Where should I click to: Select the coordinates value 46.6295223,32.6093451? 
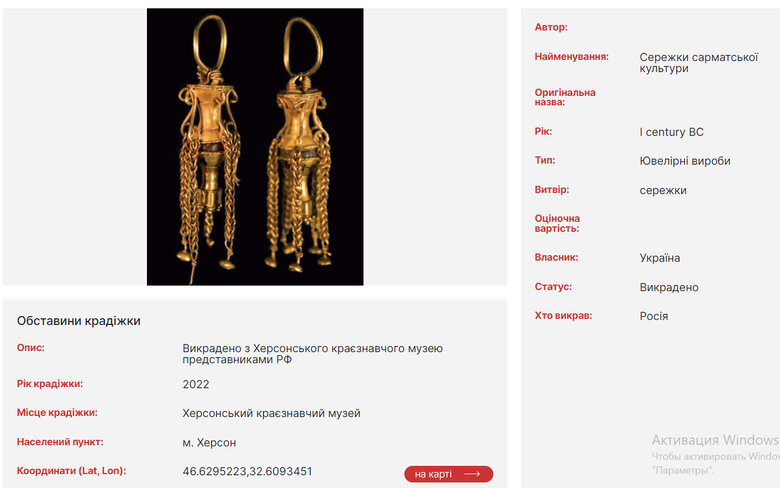pyautogui.click(x=247, y=471)
